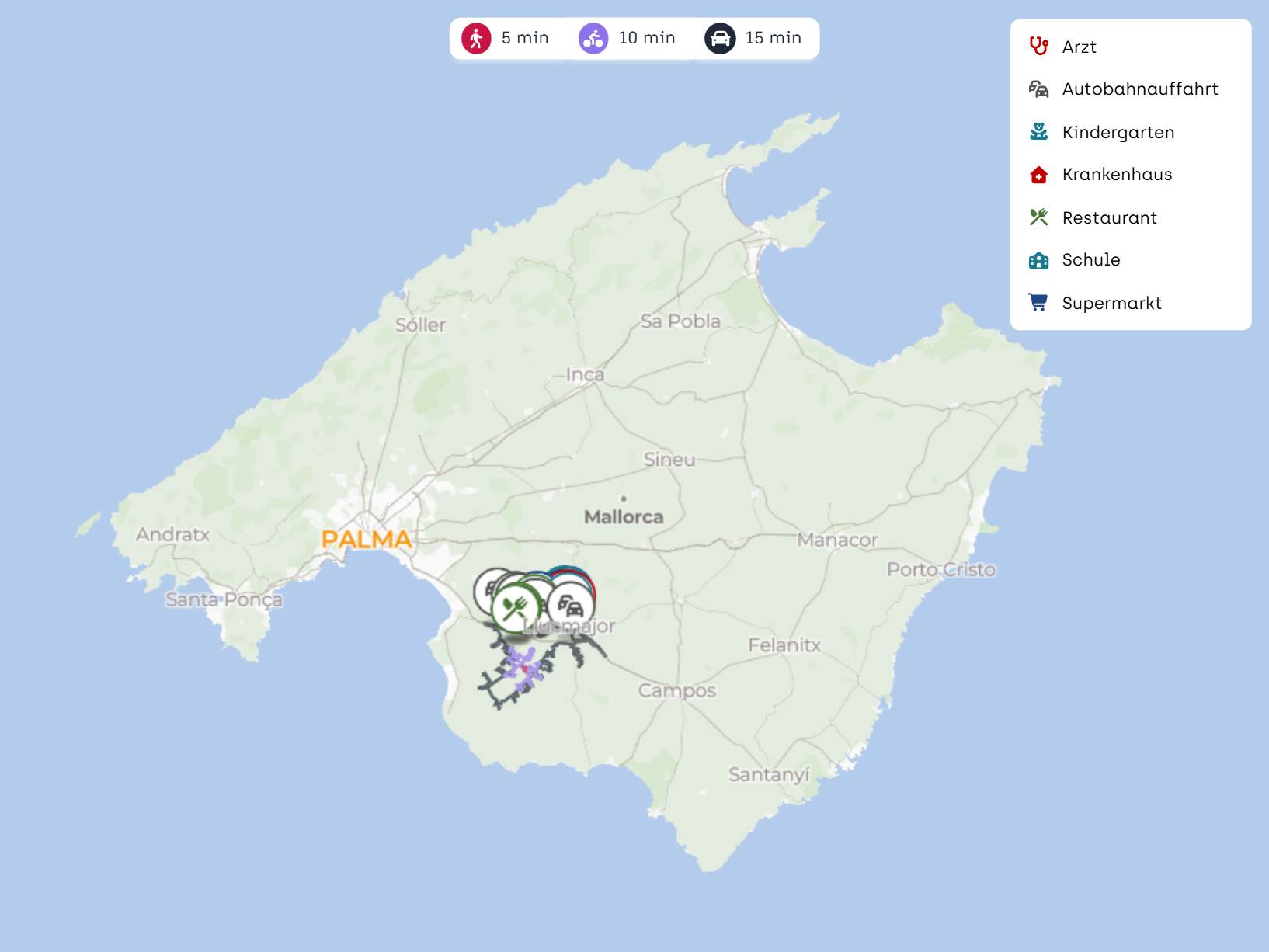Click the Manacor town label on map
Image resolution: width=1269 pixels, height=952 pixels.
pos(837,540)
